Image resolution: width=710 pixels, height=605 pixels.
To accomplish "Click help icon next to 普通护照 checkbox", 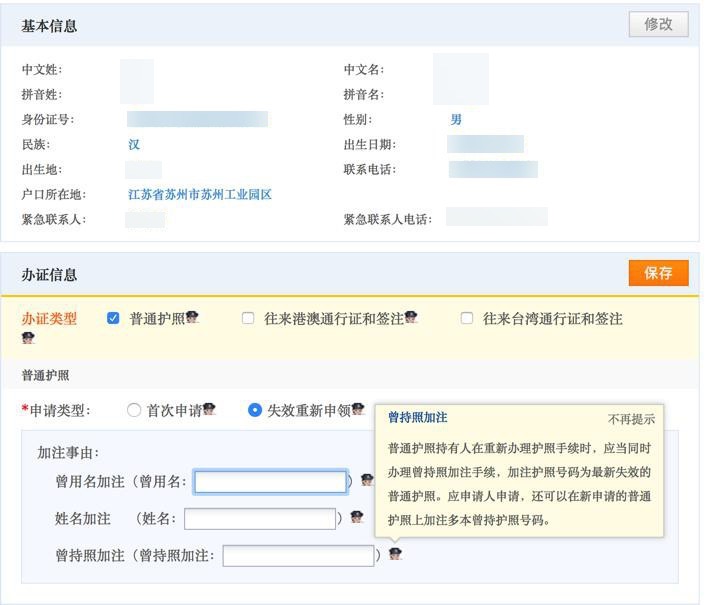I will (192, 317).
